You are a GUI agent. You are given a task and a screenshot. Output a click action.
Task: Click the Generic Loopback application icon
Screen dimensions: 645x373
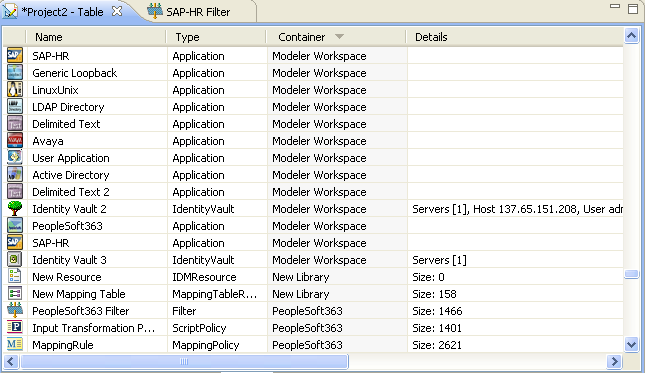point(15,73)
